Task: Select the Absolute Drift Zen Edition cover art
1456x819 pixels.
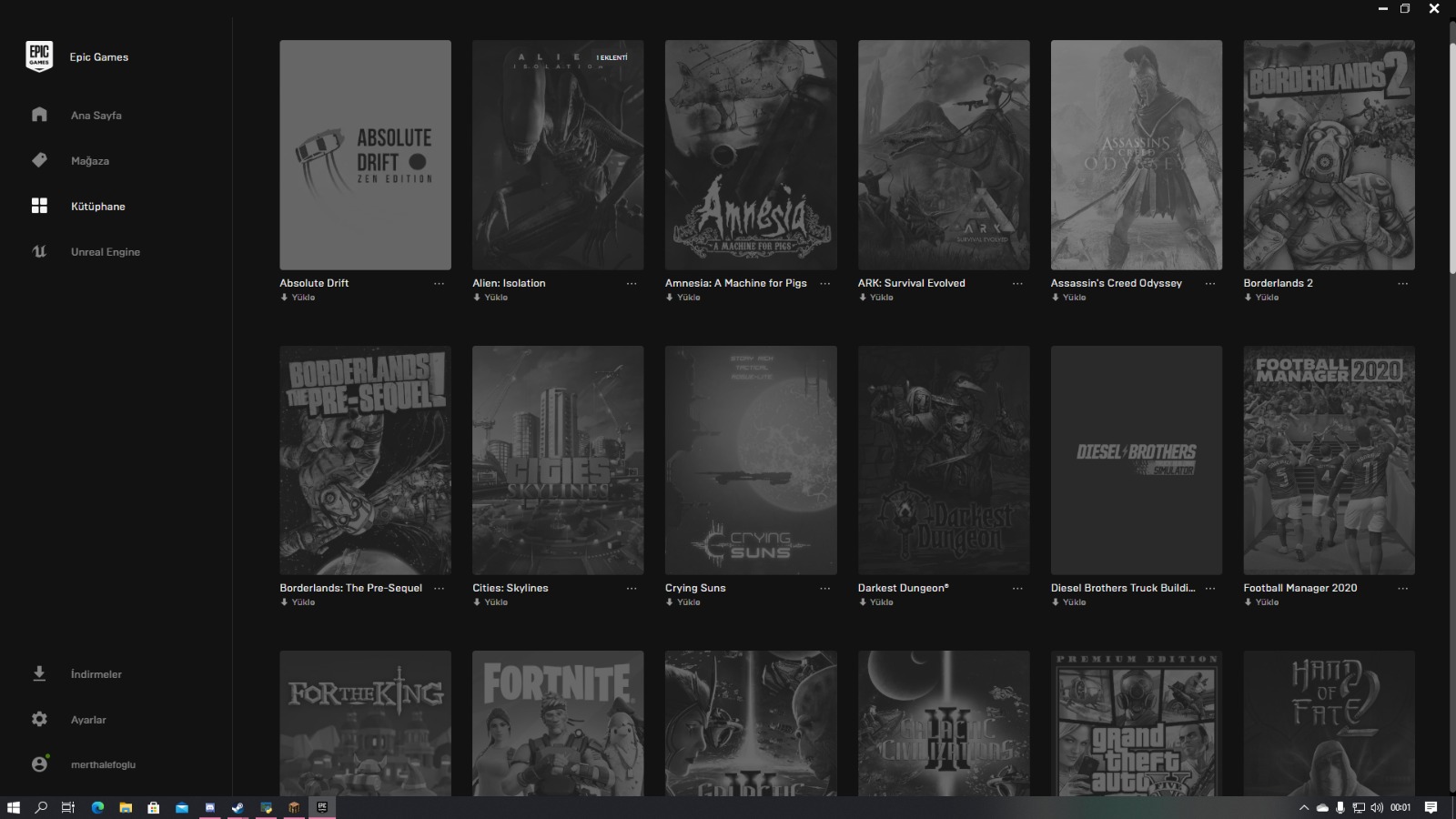Action: click(x=365, y=155)
